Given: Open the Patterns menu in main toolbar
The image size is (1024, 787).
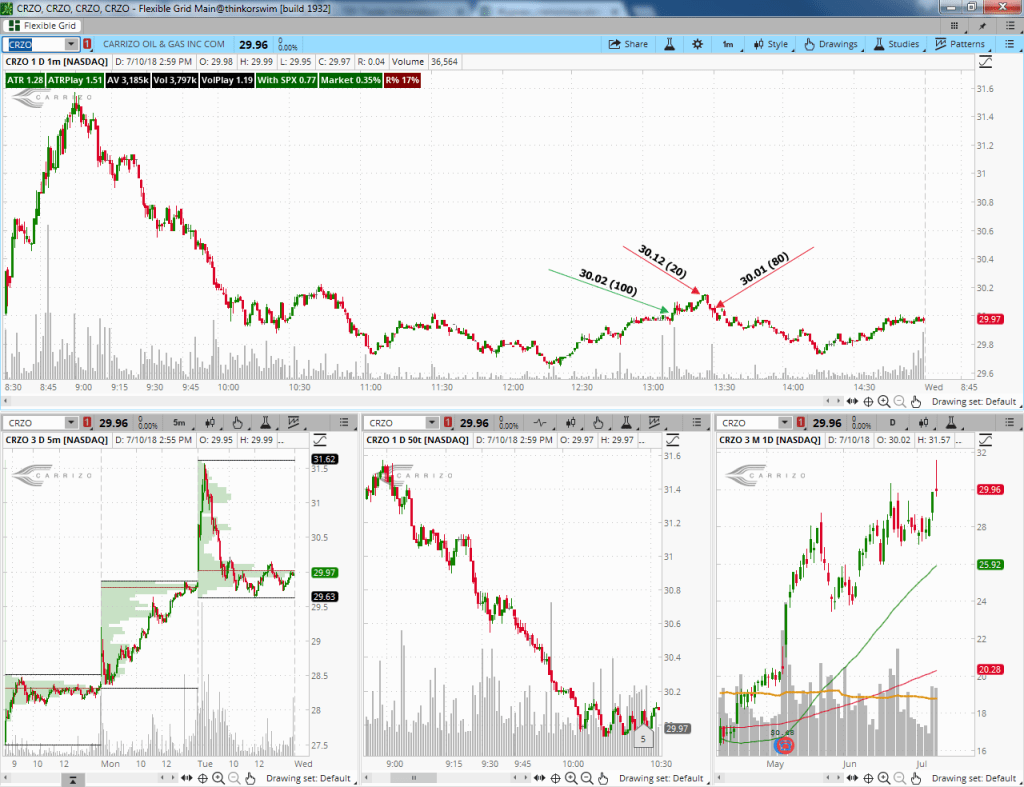Looking at the screenshot, I should click(959, 44).
